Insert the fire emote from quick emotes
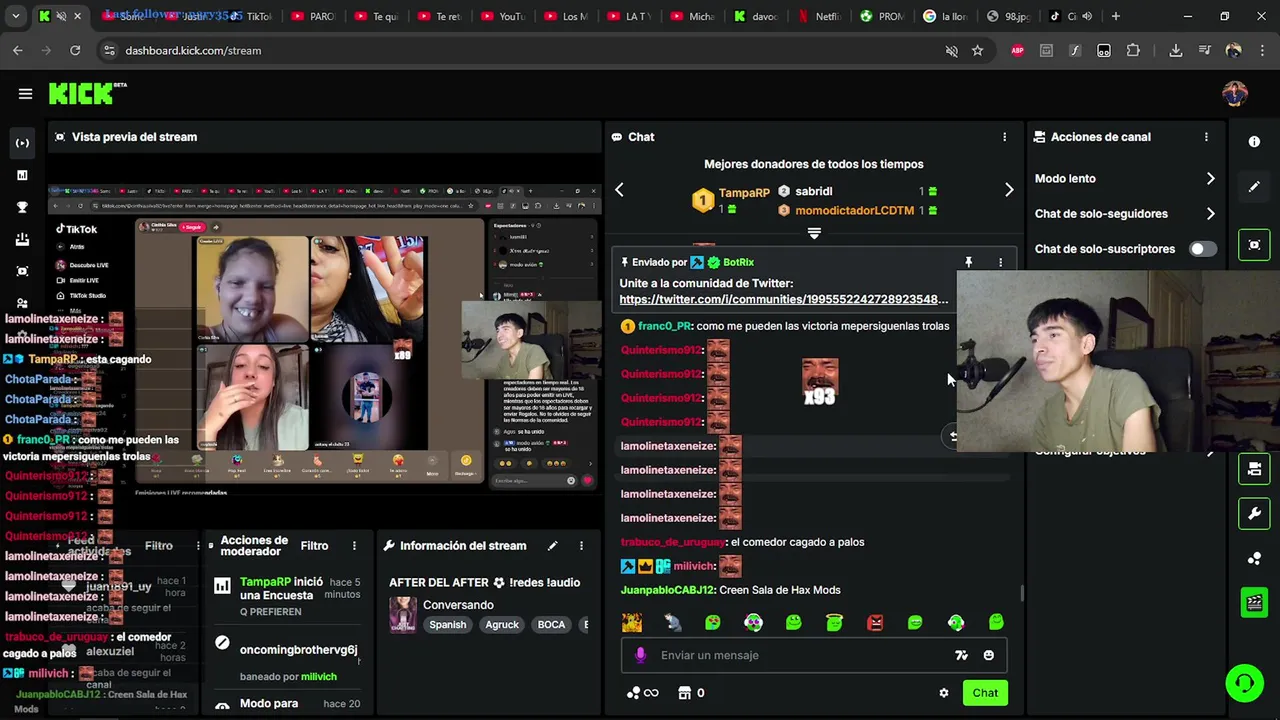This screenshot has height=720, width=1280. coord(632,623)
